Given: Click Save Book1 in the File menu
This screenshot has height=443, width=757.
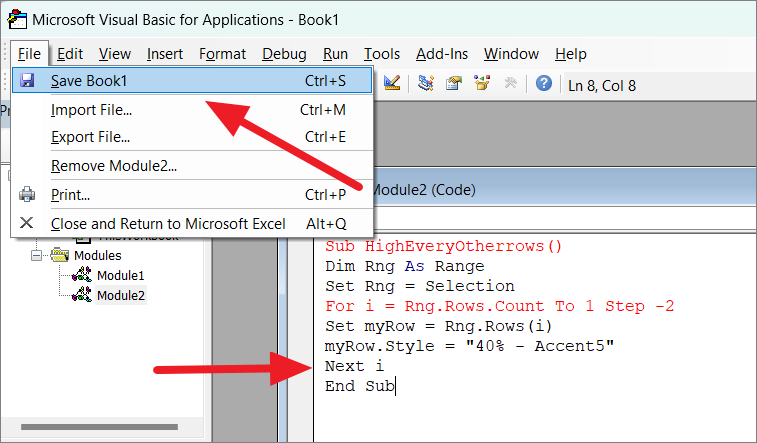Looking at the screenshot, I should pos(192,81).
